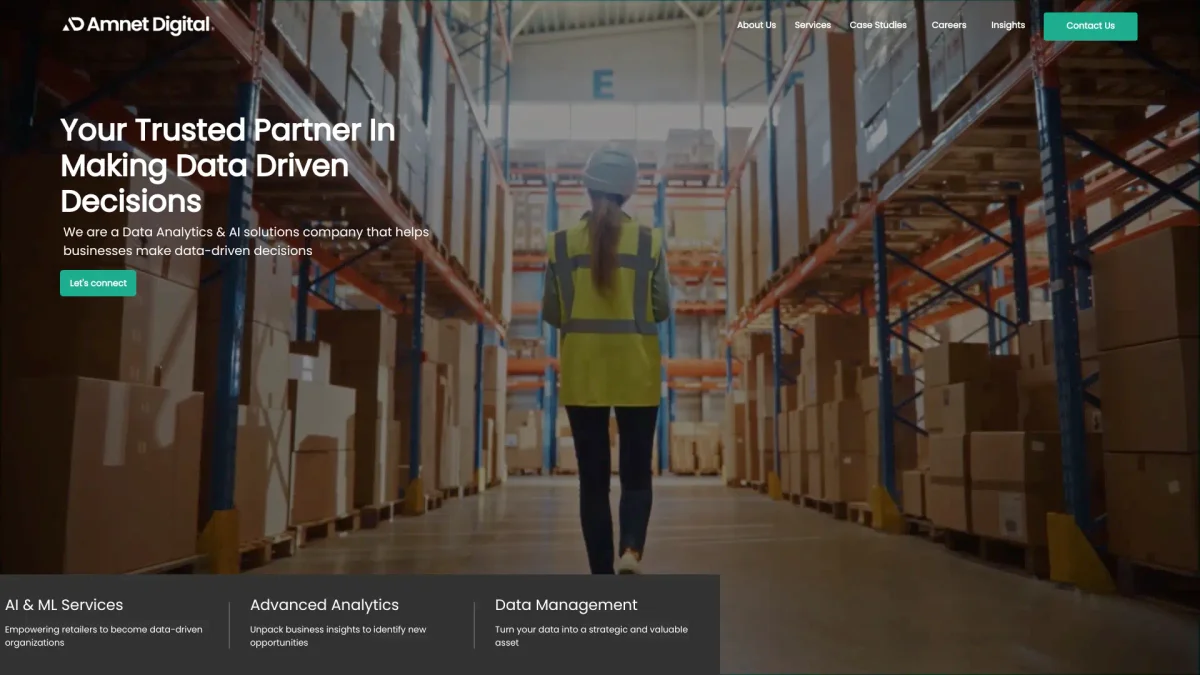Click the divider between Advanced Analytics and Data Management
Viewport: 1200px width, 675px height.
point(474,625)
